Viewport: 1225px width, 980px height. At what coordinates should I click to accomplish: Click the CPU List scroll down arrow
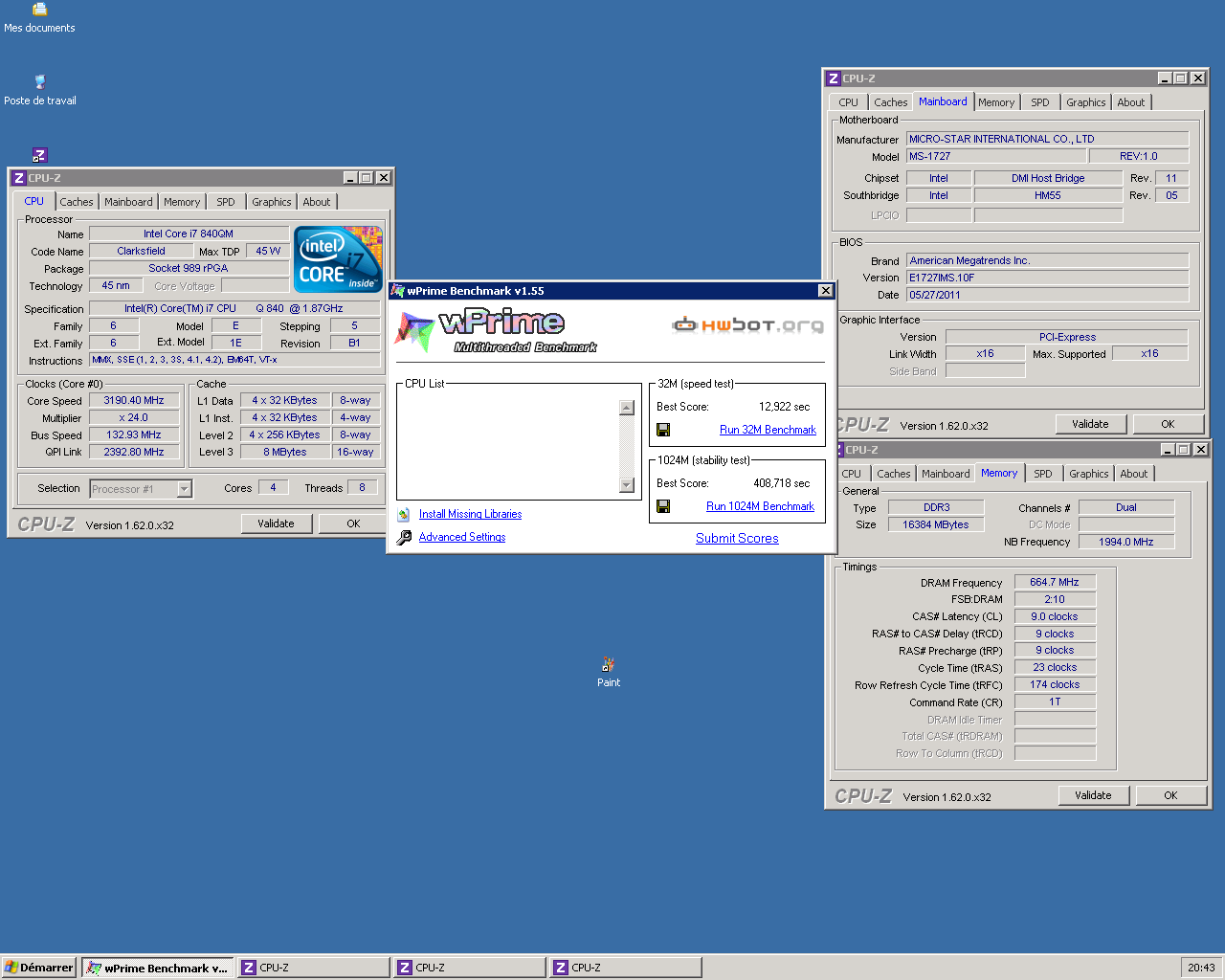pyautogui.click(x=627, y=485)
